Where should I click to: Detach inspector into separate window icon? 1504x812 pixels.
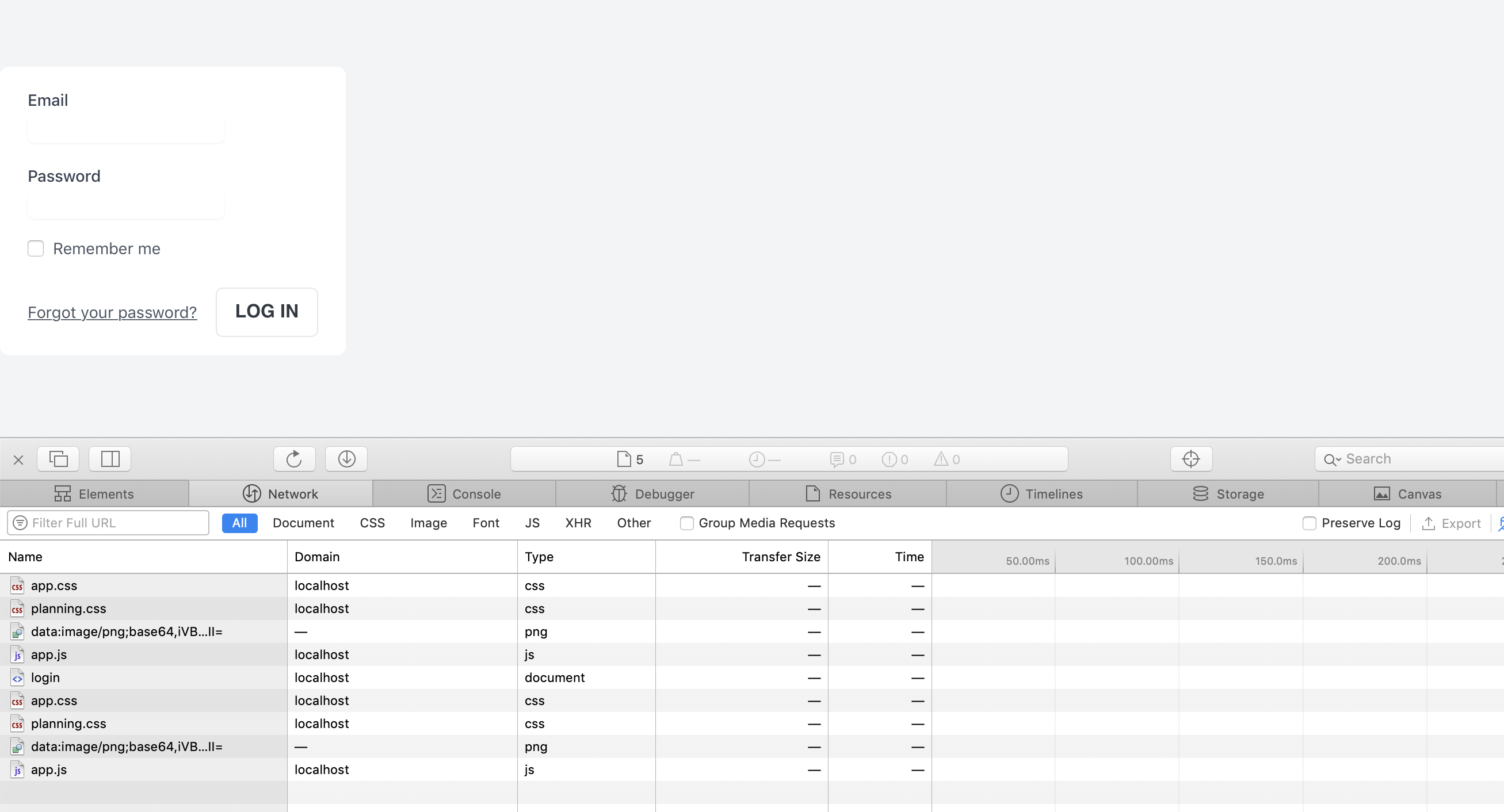tap(58, 459)
